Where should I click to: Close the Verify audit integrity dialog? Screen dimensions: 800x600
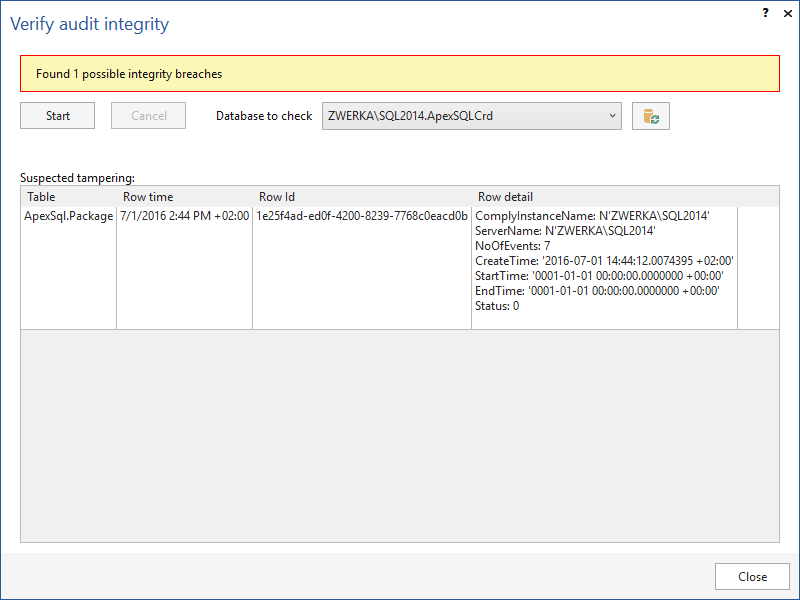(788, 14)
